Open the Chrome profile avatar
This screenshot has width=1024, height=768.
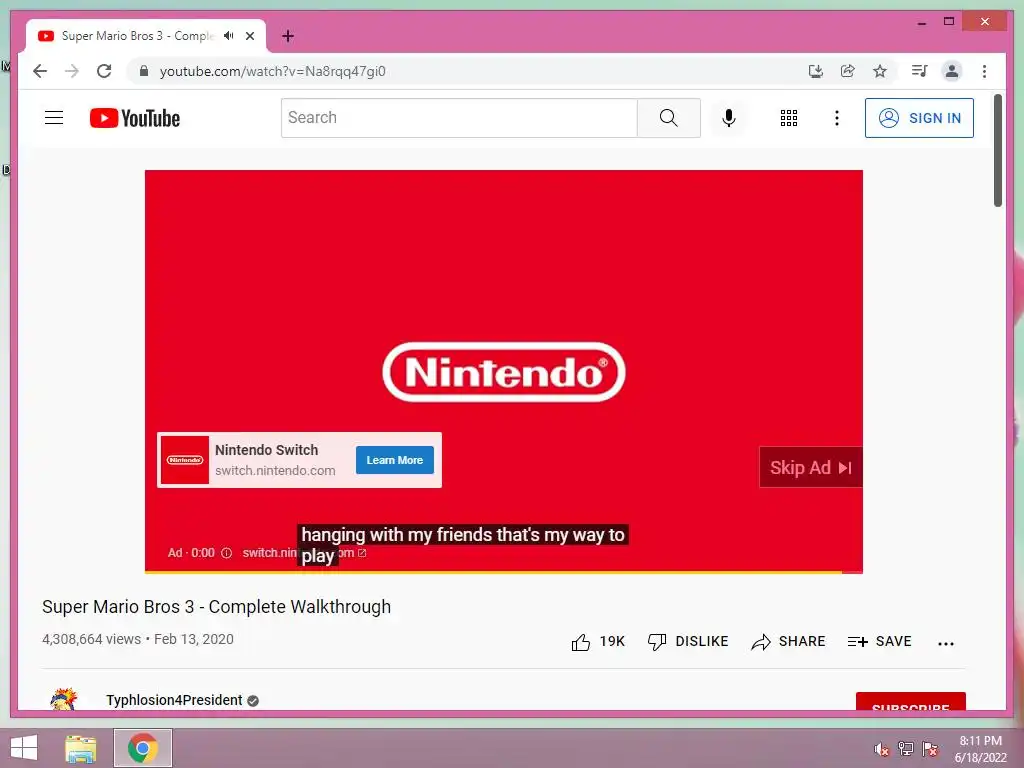click(952, 71)
